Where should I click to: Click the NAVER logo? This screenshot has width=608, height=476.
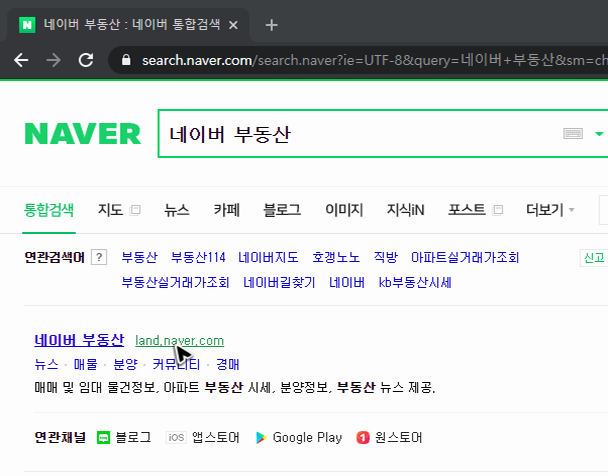click(83, 134)
